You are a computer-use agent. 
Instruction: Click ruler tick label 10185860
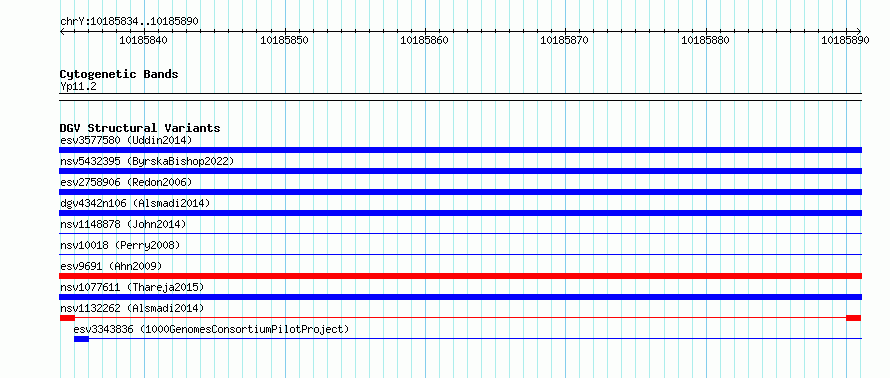[x=425, y=40]
